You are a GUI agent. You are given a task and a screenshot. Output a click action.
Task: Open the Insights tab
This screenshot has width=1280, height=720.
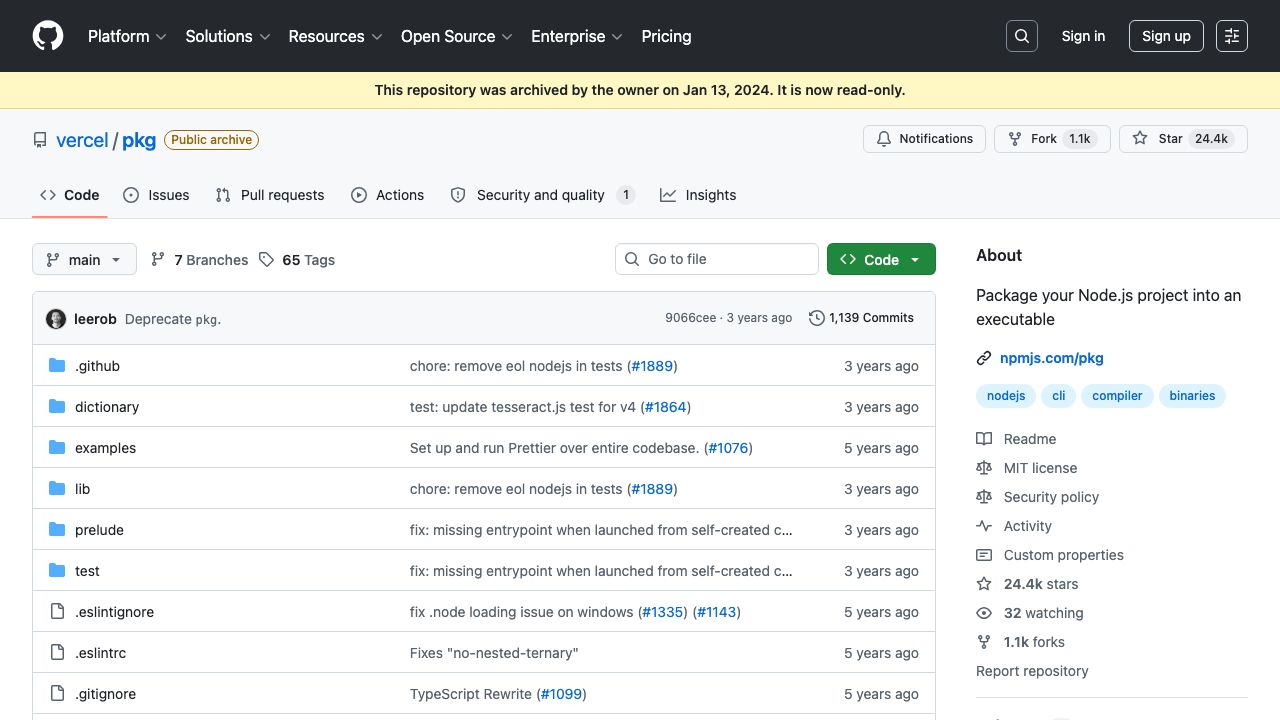[x=698, y=195]
